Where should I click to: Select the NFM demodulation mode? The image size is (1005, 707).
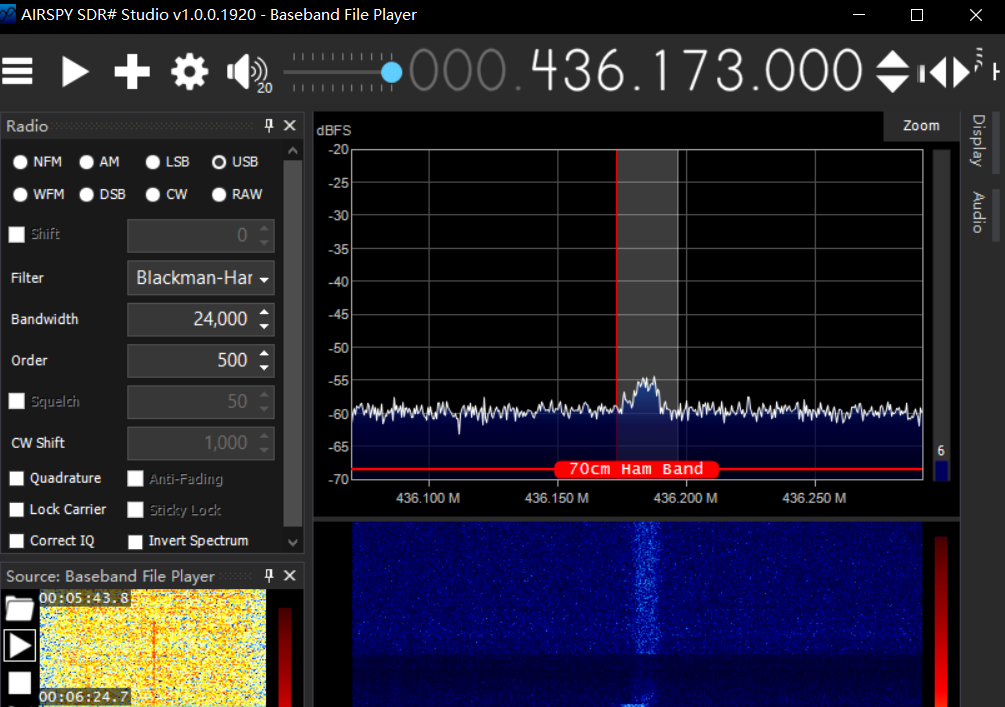[20, 162]
